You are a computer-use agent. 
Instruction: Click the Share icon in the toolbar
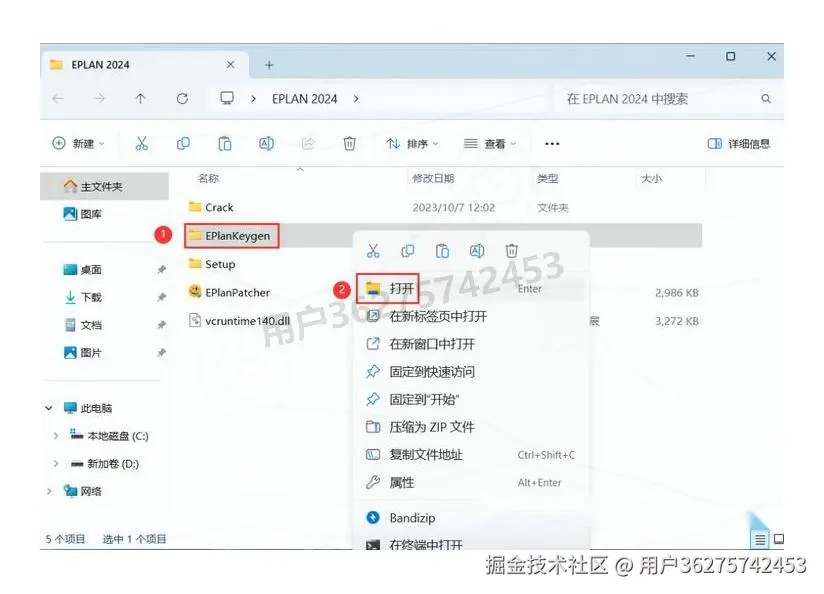(x=308, y=144)
